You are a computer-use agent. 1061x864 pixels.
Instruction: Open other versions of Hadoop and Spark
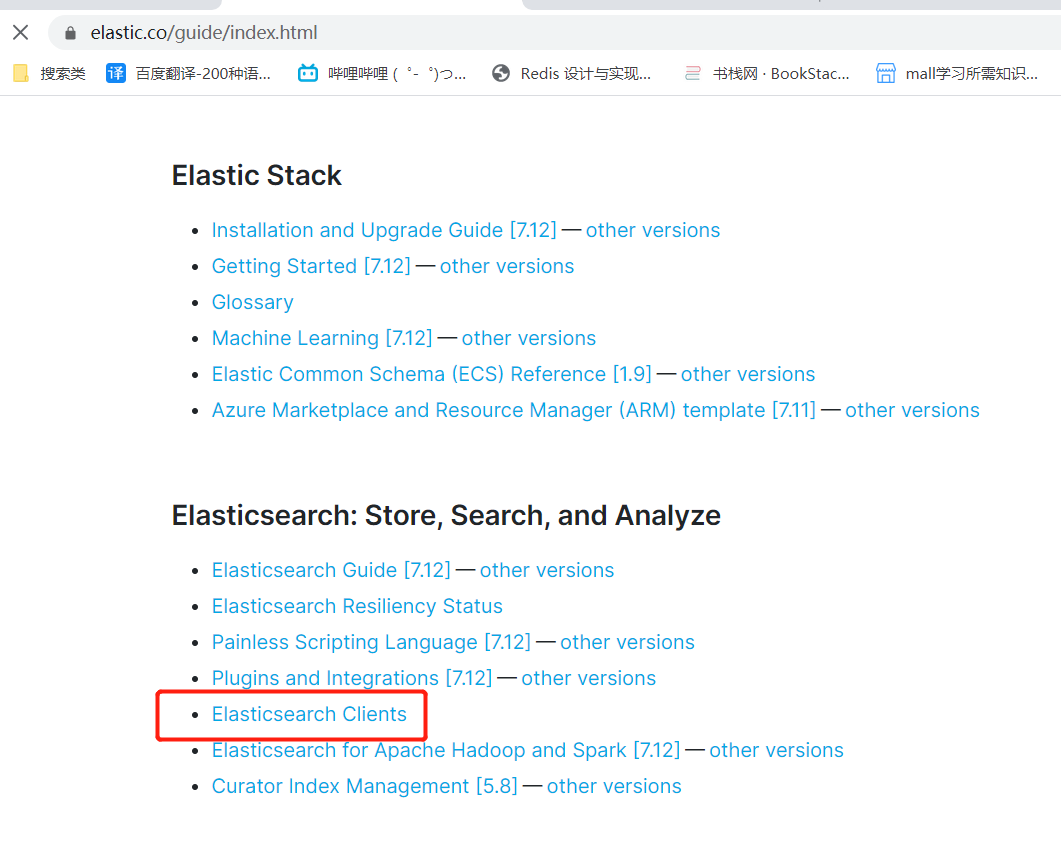pos(776,750)
